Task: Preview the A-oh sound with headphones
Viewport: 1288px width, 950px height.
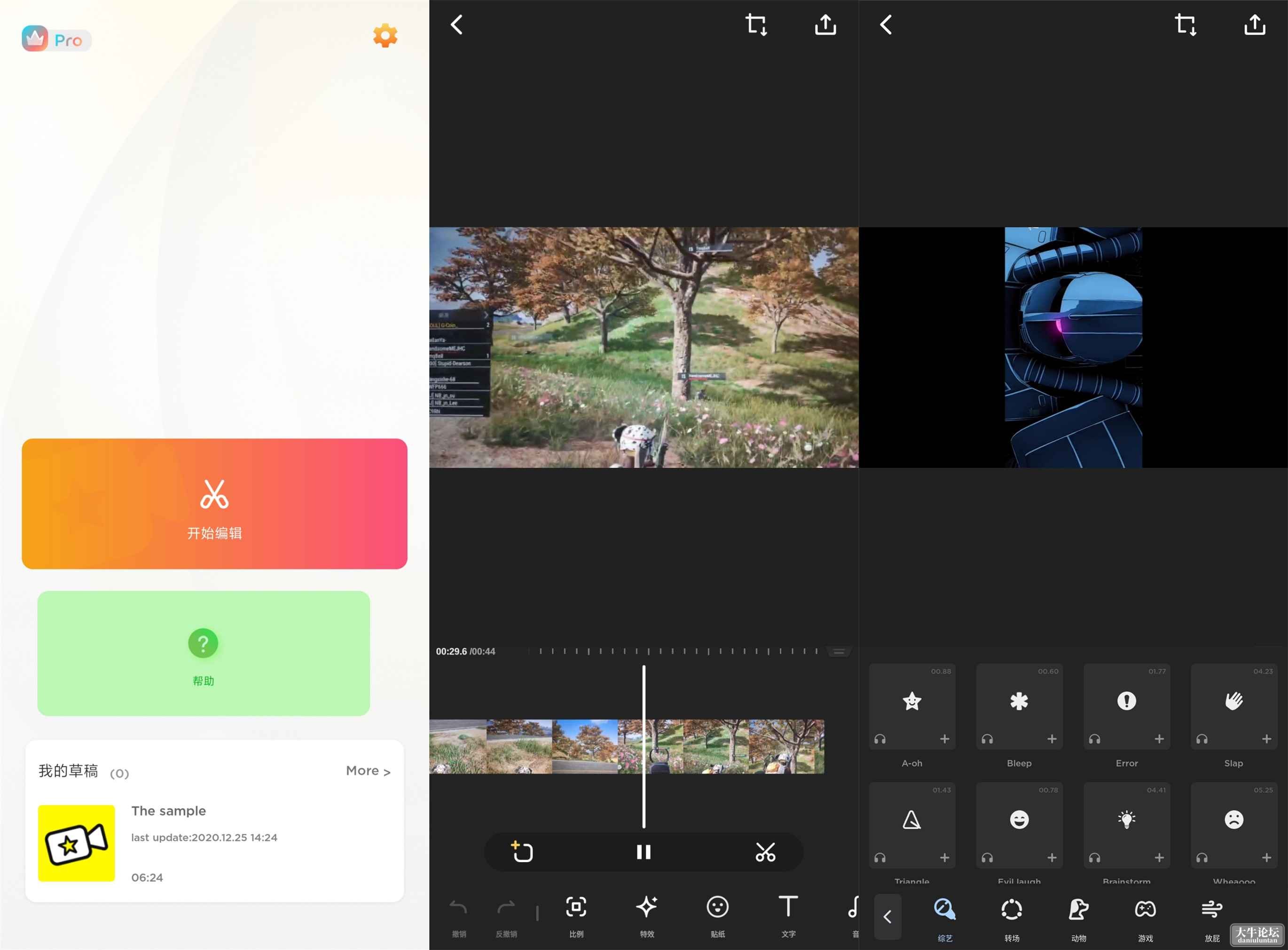Action: click(880, 739)
